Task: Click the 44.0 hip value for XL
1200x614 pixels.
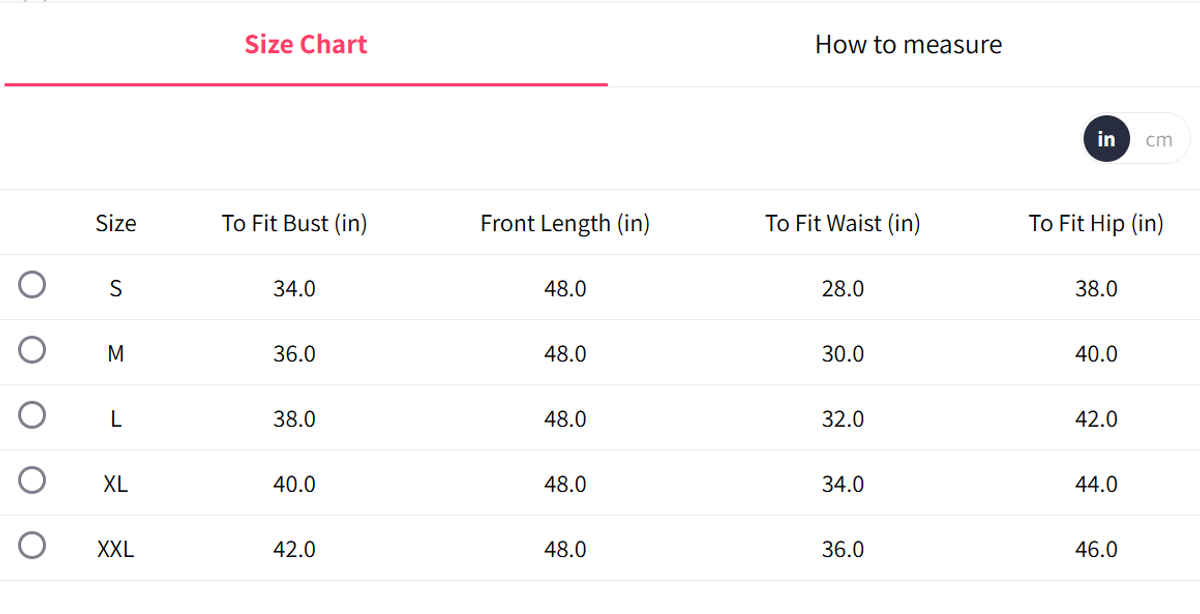Action: 1096,484
